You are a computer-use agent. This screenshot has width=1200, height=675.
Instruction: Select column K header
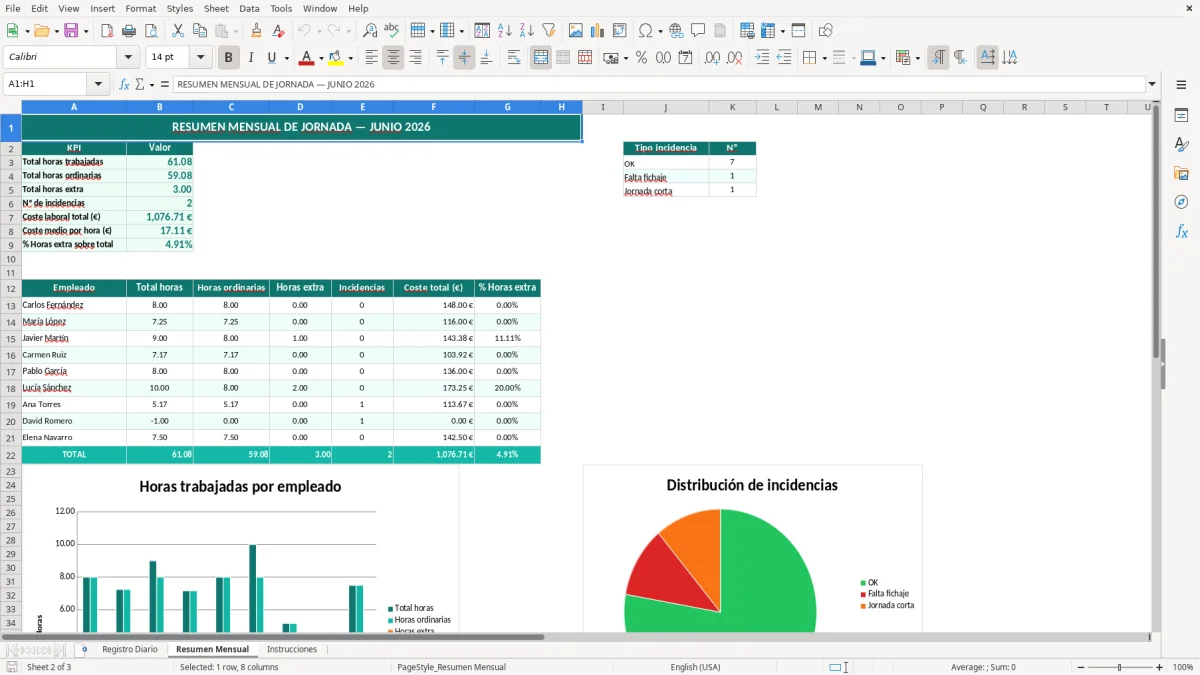click(732, 107)
